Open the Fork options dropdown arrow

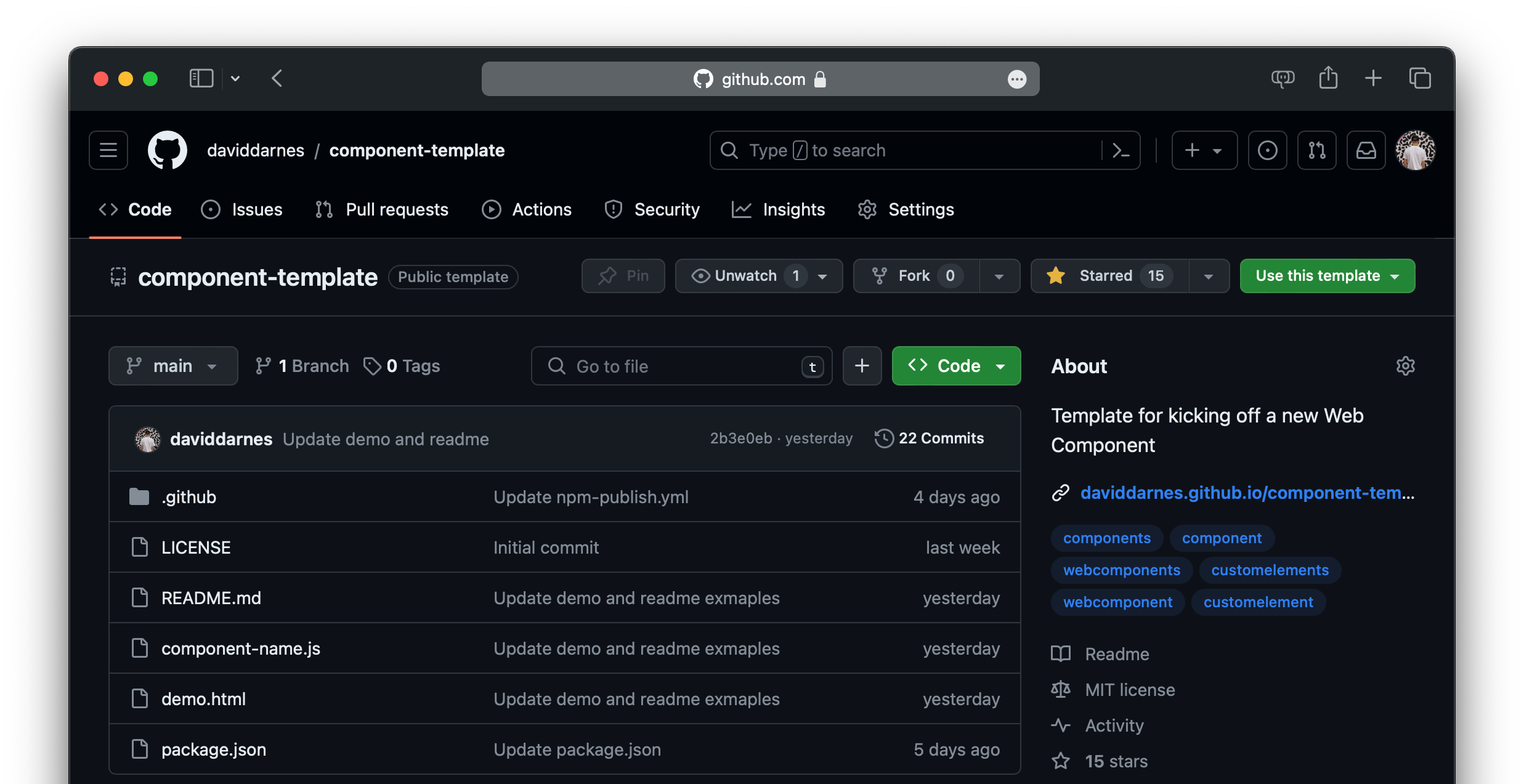999,276
